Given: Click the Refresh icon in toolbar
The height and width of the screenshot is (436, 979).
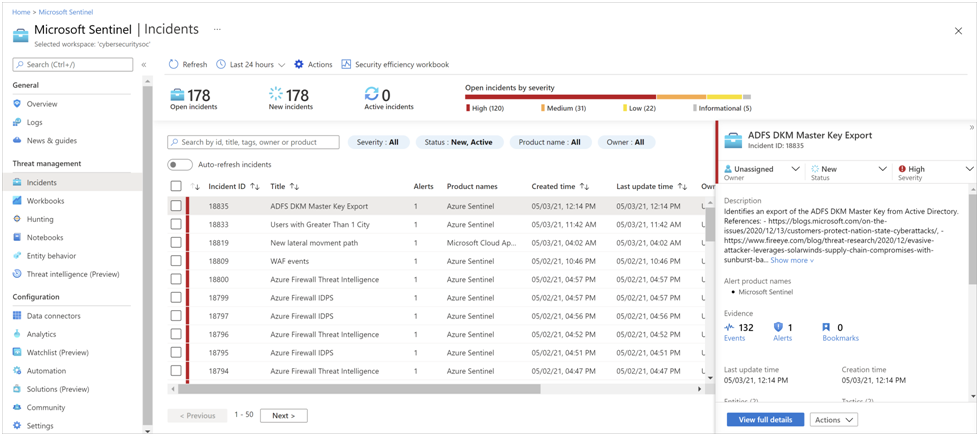Looking at the screenshot, I should (x=174, y=64).
